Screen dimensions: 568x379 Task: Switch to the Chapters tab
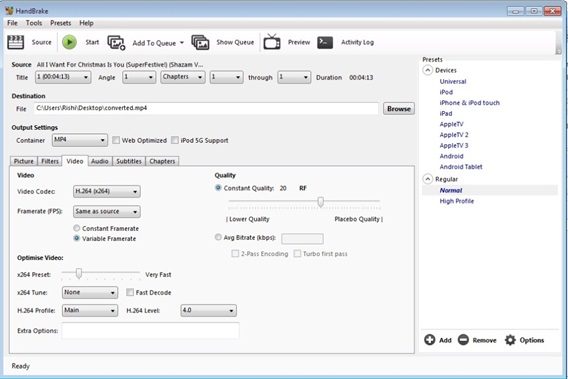(x=162, y=161)
